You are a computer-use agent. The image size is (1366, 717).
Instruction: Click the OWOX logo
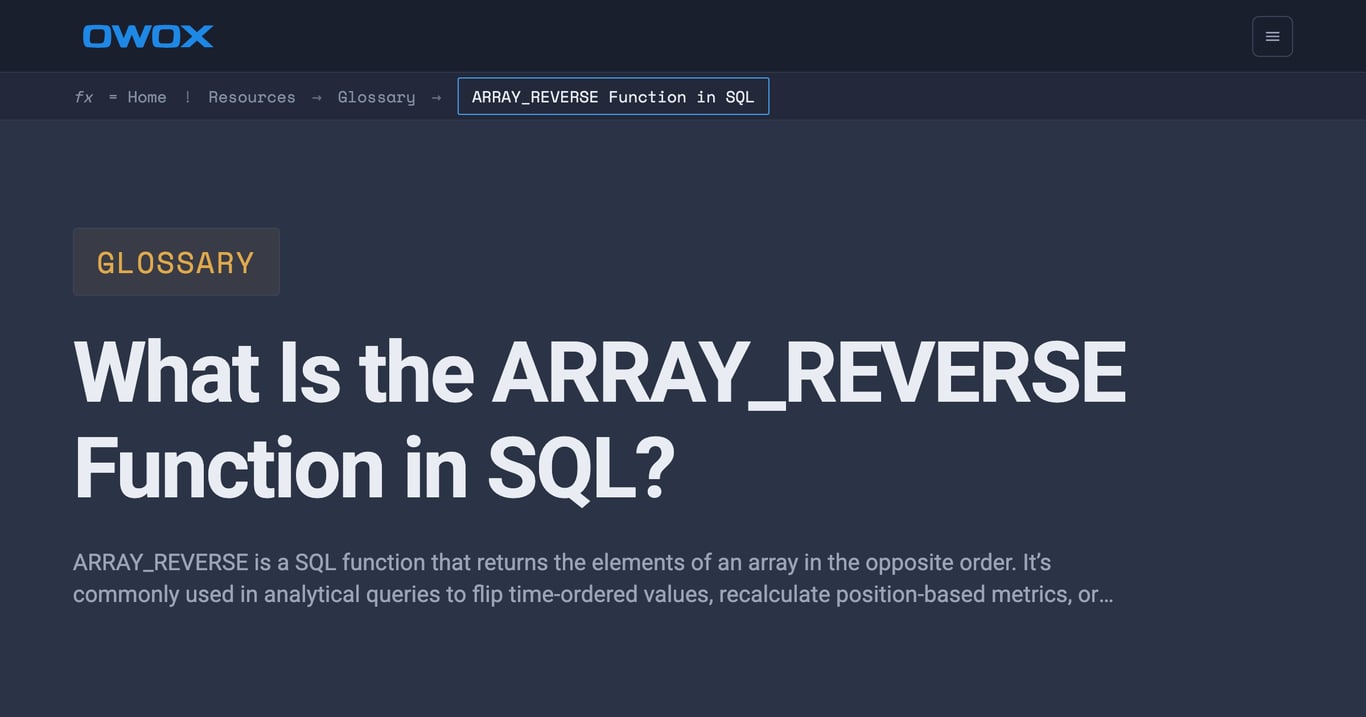click(148, 36)
